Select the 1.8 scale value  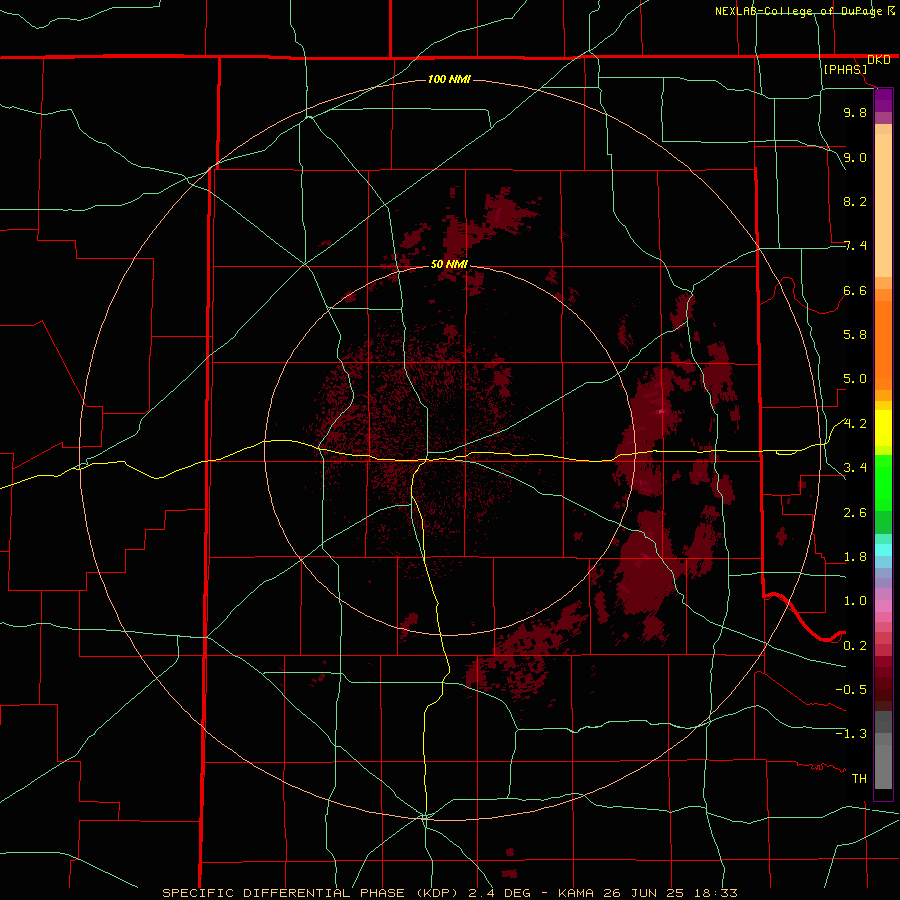[x=855, y=557]
